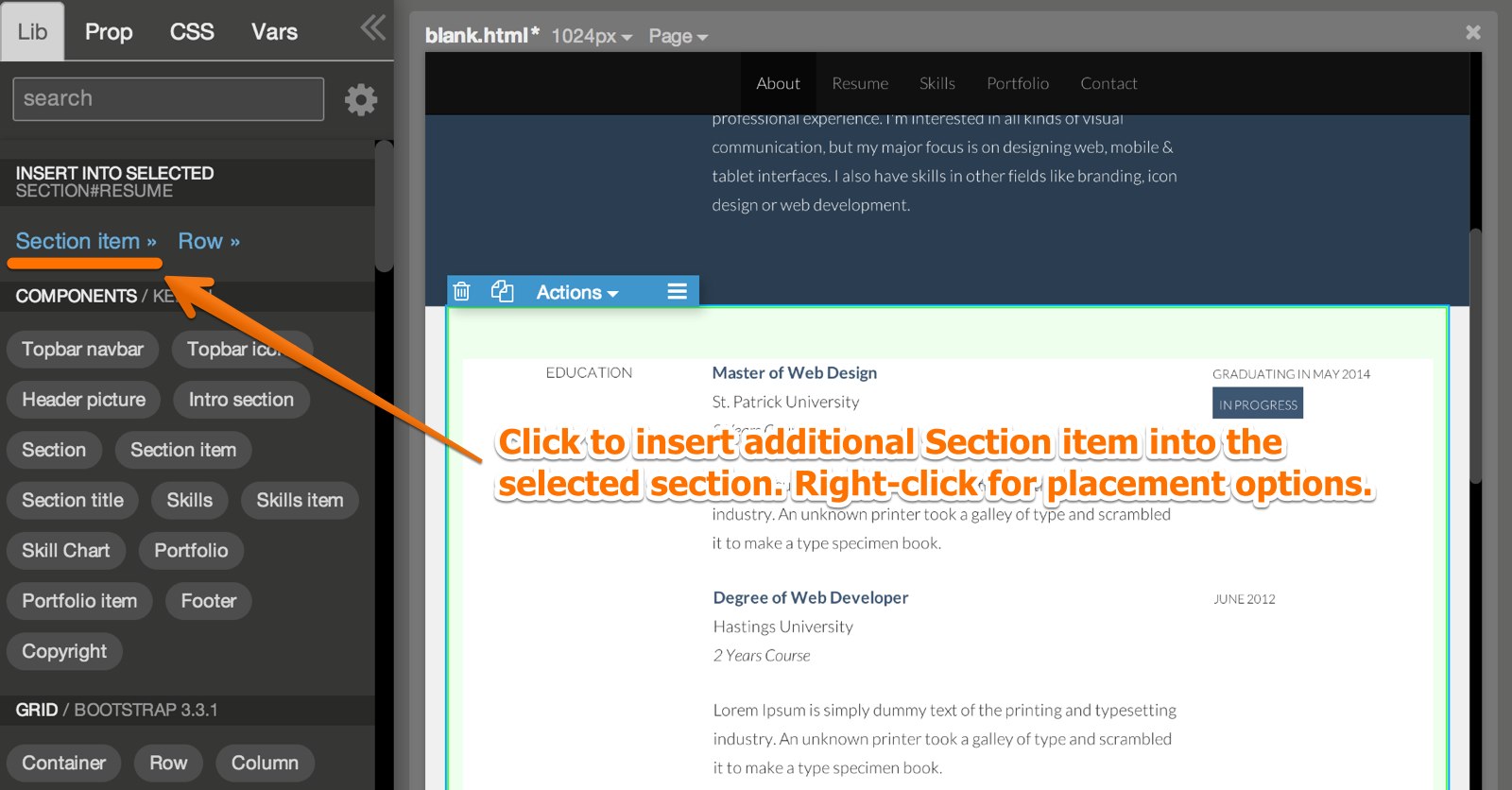Viewport: 1512px width, 790px height.
Task: Click the Contact nav link
Action: [1108, 83]
